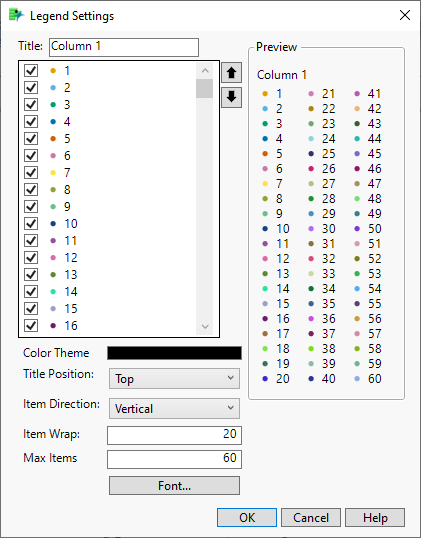Click item 38 in the Preview legend

(322, 349)
